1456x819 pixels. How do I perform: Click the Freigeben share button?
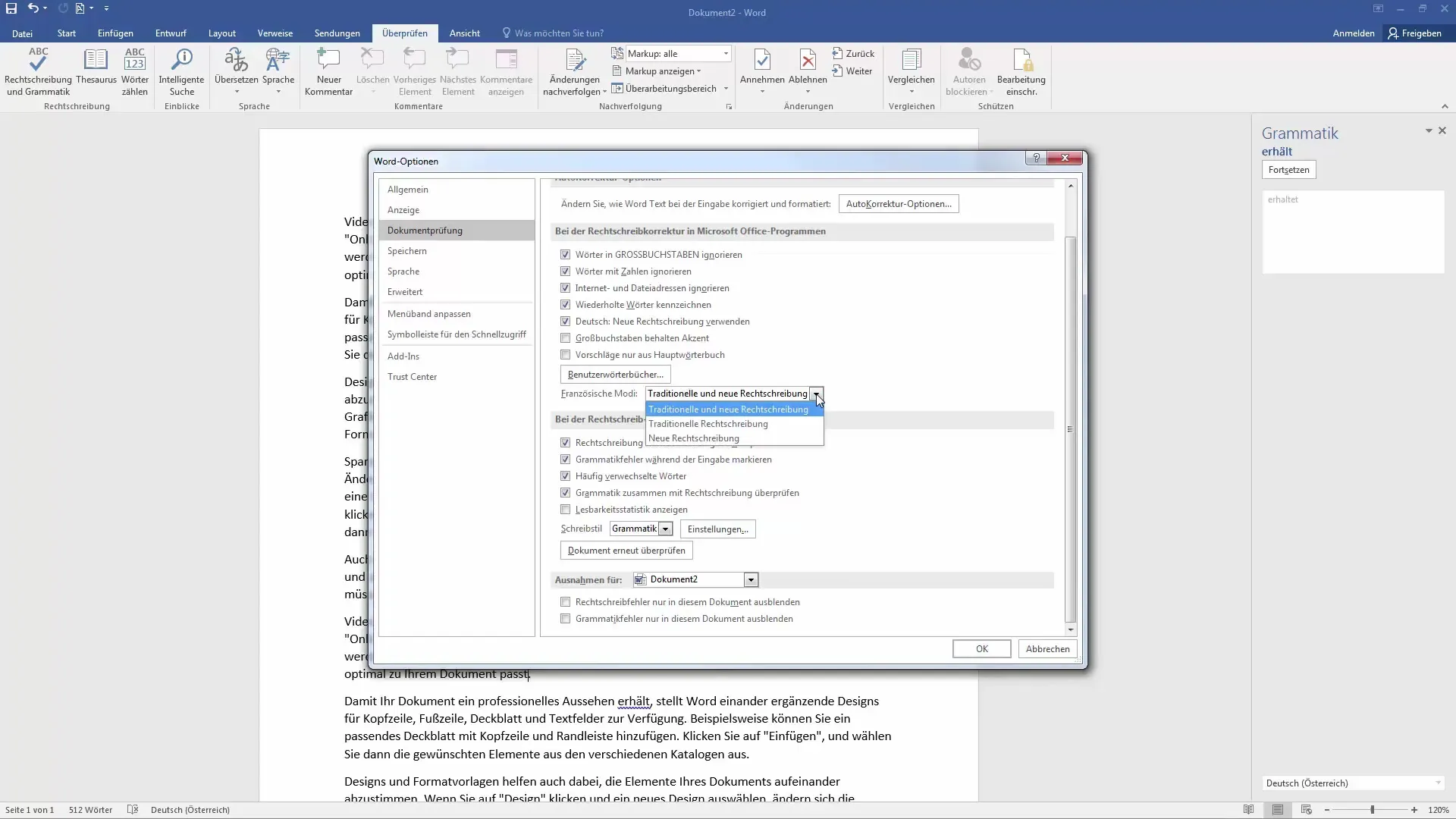[1415, 33]
